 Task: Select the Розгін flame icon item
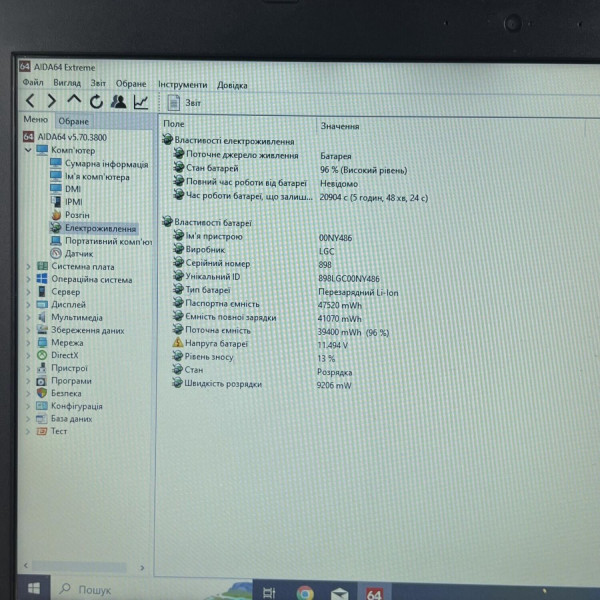tap(56, 215)
